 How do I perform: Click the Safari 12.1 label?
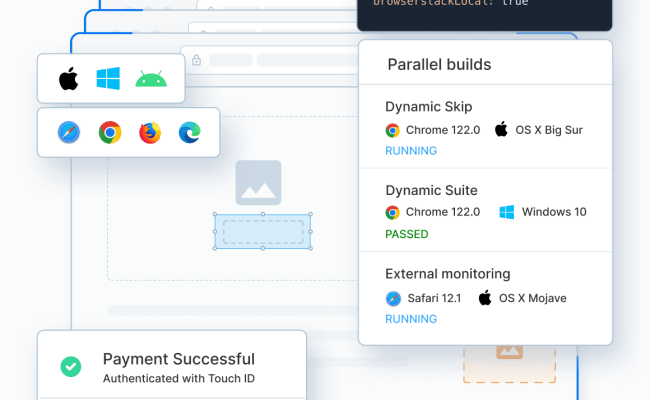(434, 298)
